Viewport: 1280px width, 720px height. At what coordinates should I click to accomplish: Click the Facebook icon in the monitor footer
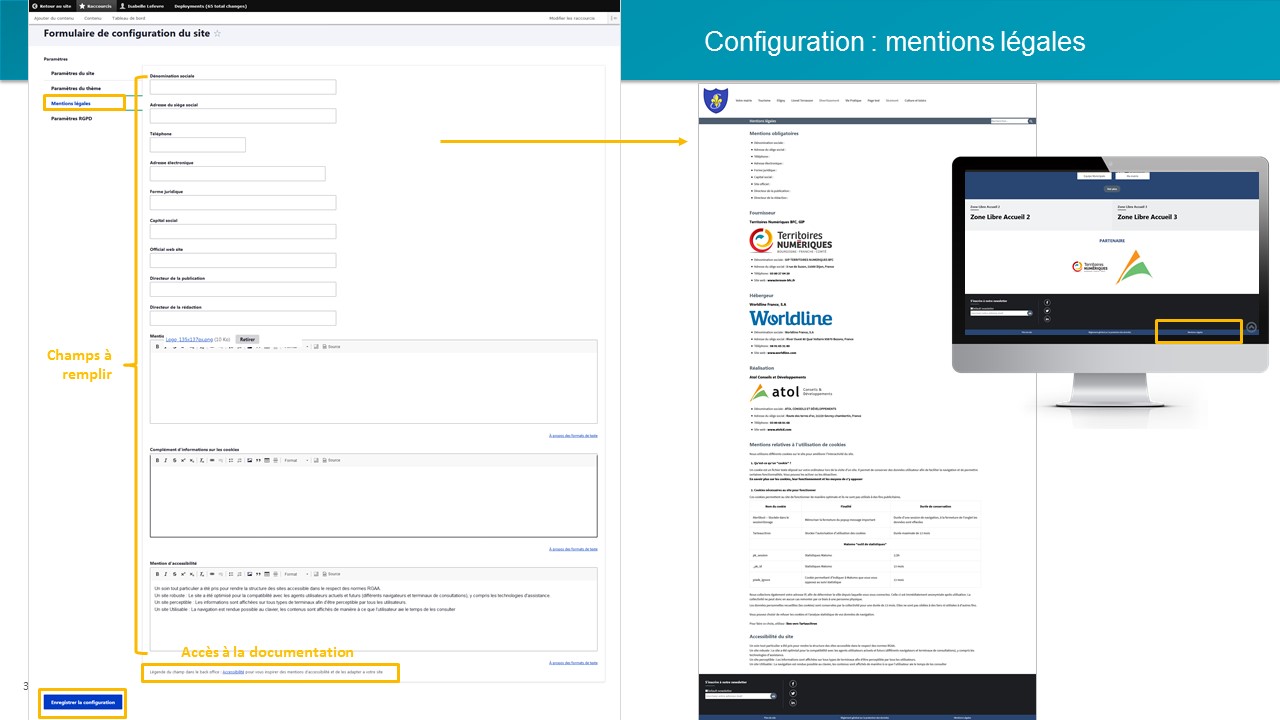coord(1047,302)
